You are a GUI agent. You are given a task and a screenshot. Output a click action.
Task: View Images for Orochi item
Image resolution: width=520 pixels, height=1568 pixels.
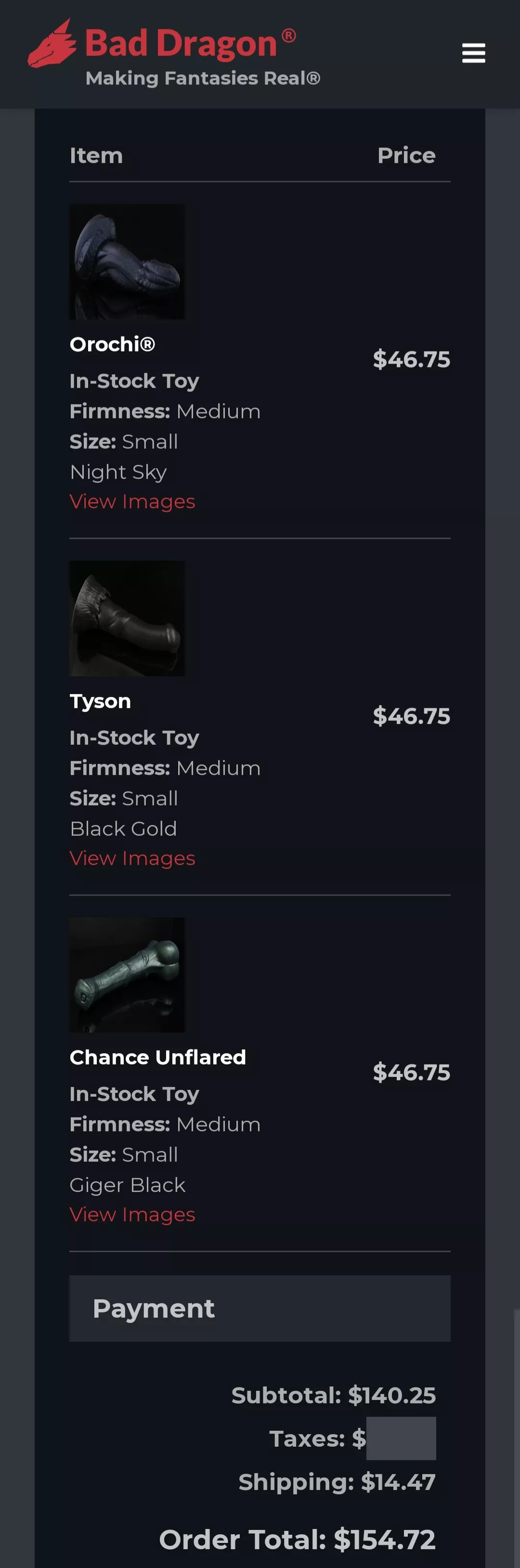click(132, 502)
